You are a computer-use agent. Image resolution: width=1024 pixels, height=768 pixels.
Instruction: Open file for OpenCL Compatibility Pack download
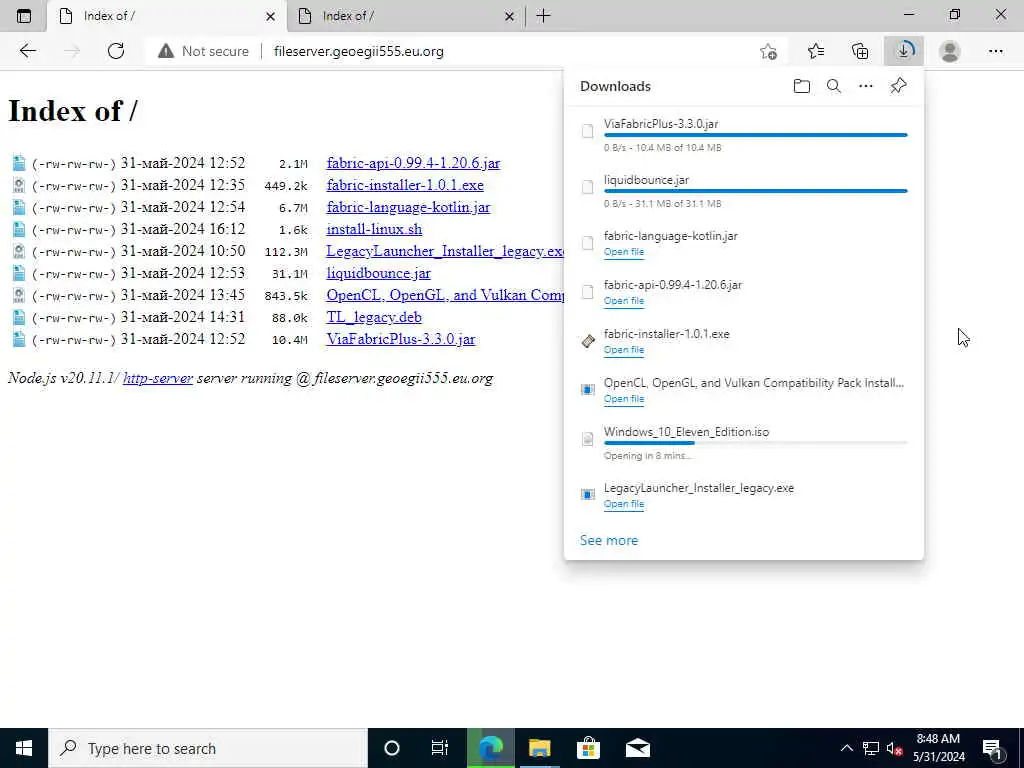tap(624, 398)
